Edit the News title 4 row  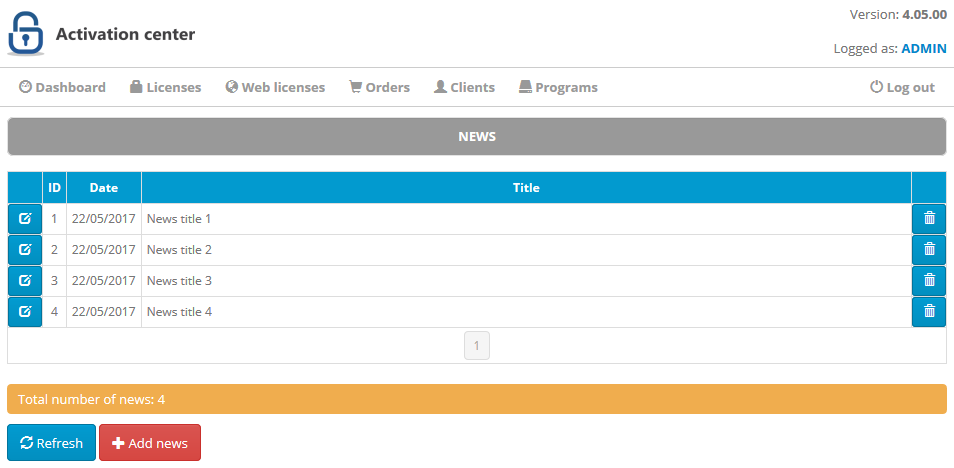[x=25, y=312]
